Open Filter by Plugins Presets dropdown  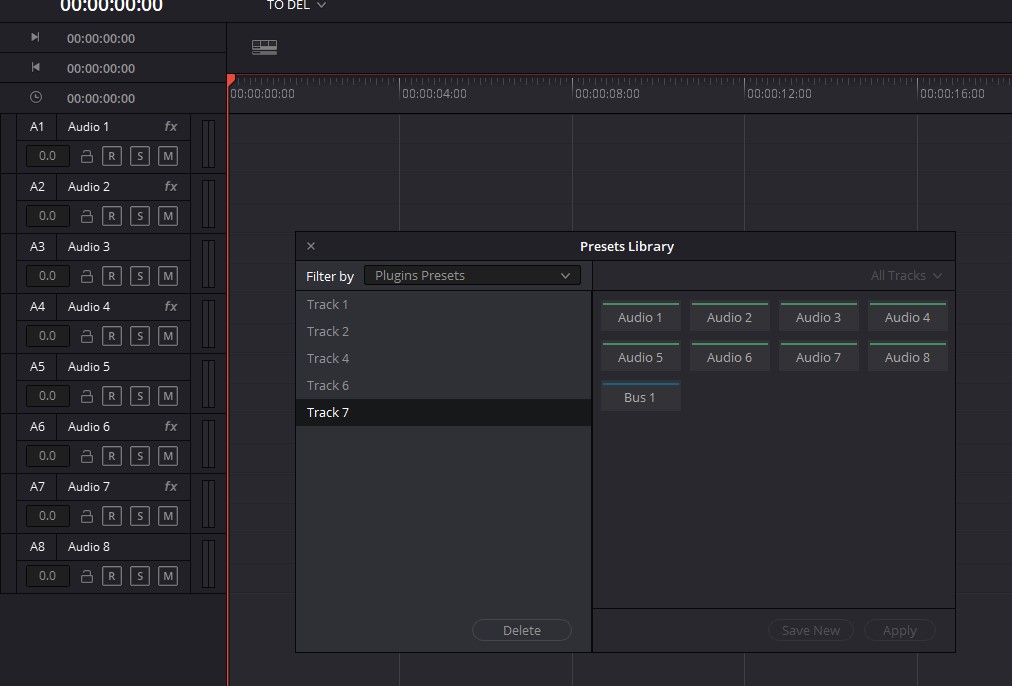click(472, 276)
